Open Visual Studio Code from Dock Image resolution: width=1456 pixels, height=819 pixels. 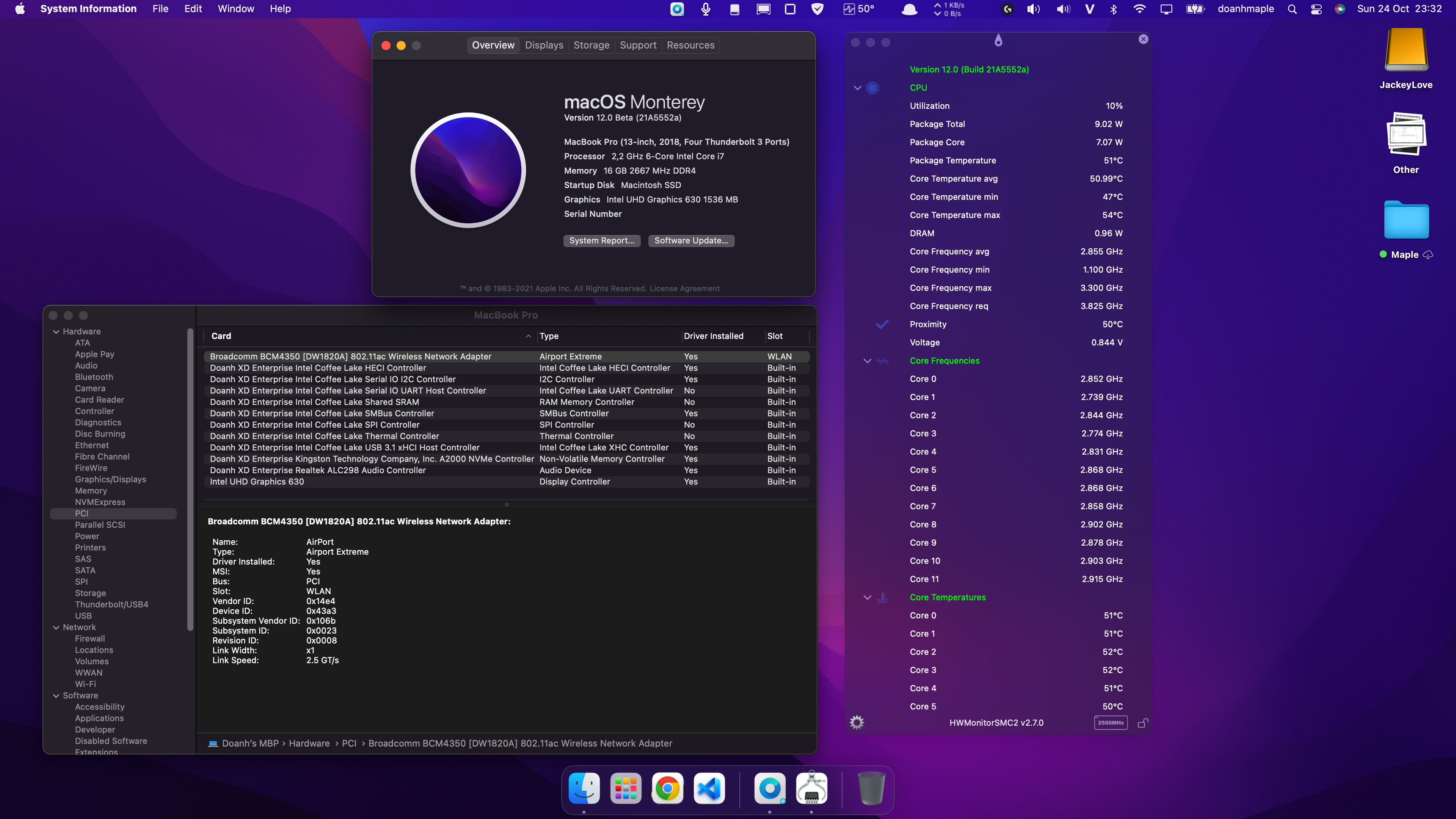point(709,788)
